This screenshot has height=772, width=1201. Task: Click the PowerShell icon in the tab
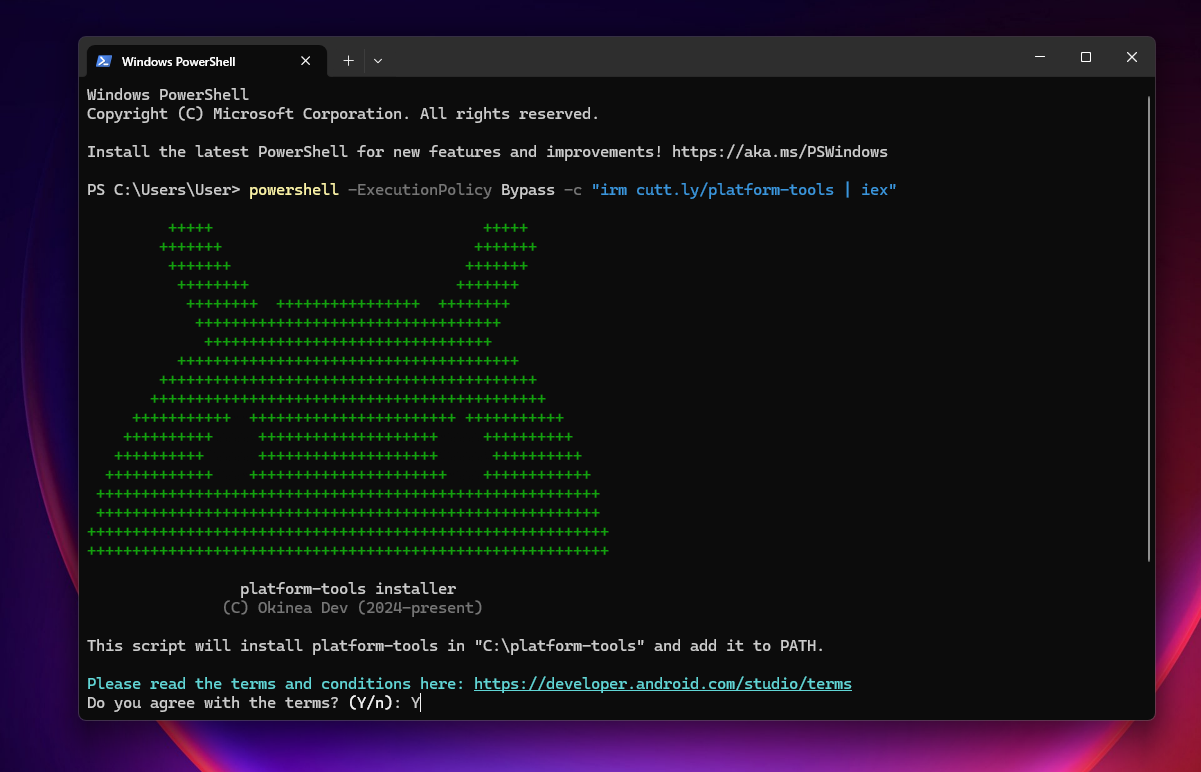point(104,61)
